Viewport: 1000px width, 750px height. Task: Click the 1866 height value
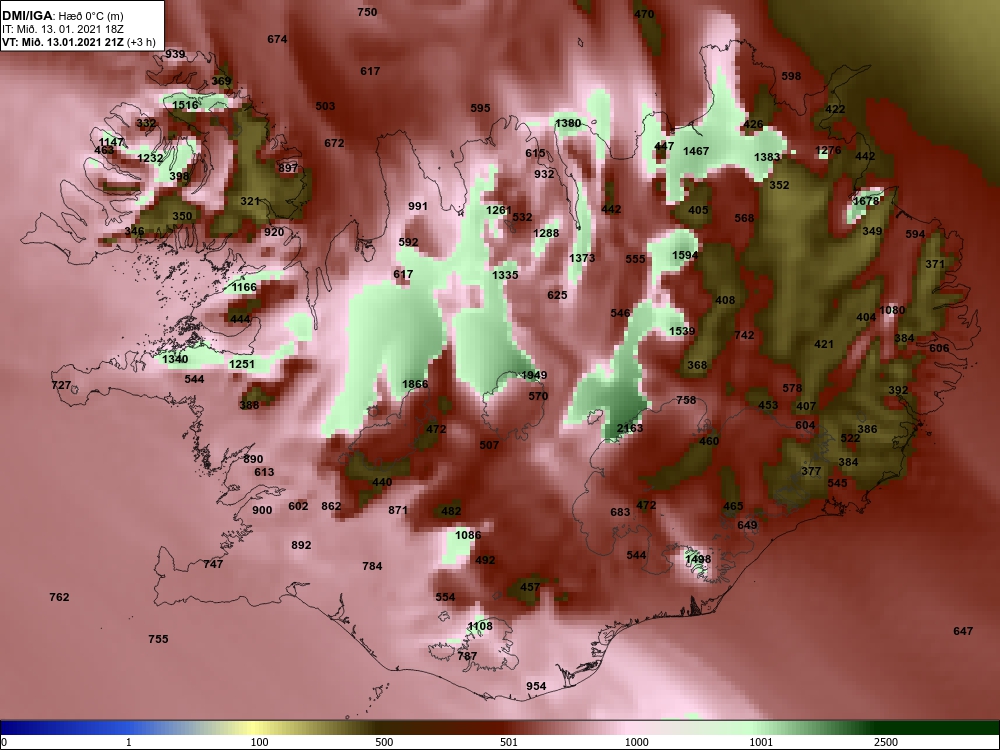[415, 384]
